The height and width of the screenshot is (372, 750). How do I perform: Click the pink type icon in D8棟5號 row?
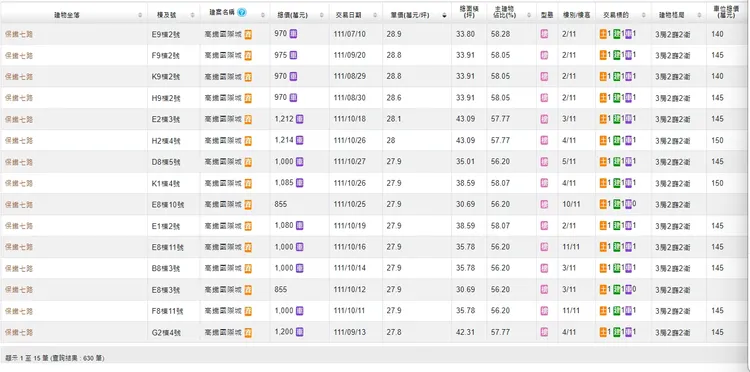[x=544, y=162]
